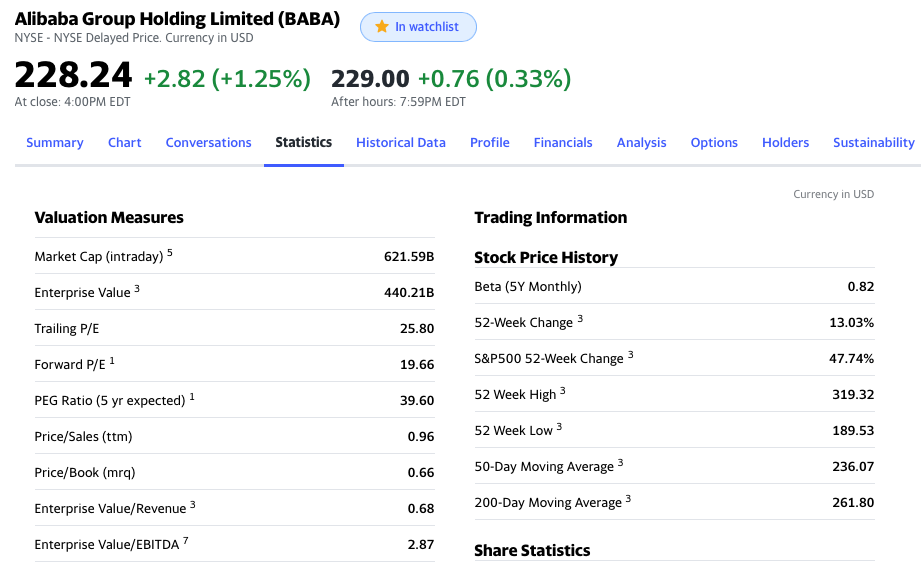Click the Trading Information heading
Image resolution: width=921 pixels, height=566 pixels.
(x=551, y=217)
